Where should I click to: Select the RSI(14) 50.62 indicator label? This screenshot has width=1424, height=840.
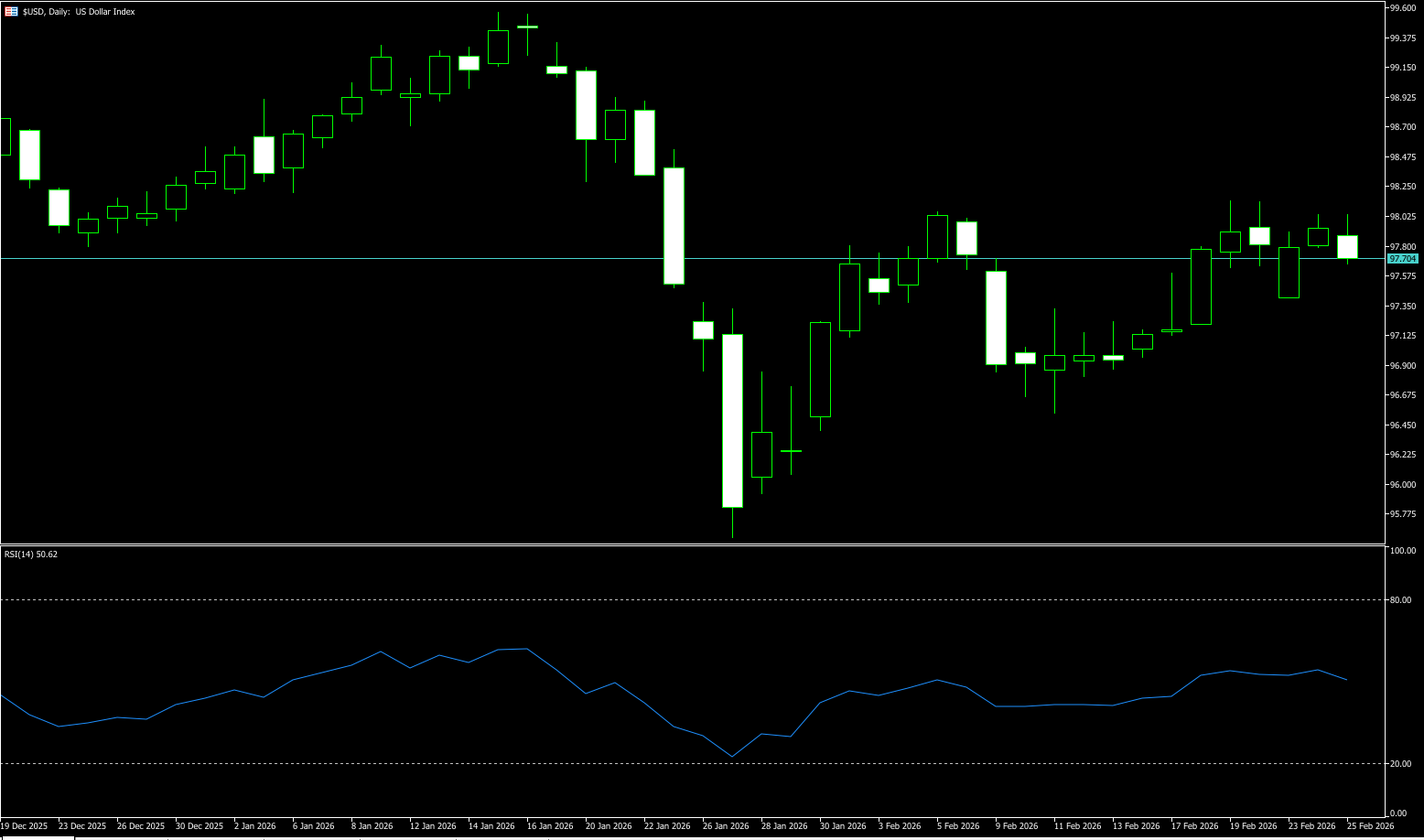(x=31, y=555)
